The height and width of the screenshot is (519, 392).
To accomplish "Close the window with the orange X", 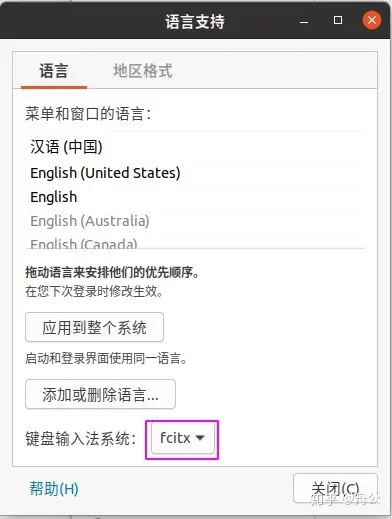I will 372,20.
